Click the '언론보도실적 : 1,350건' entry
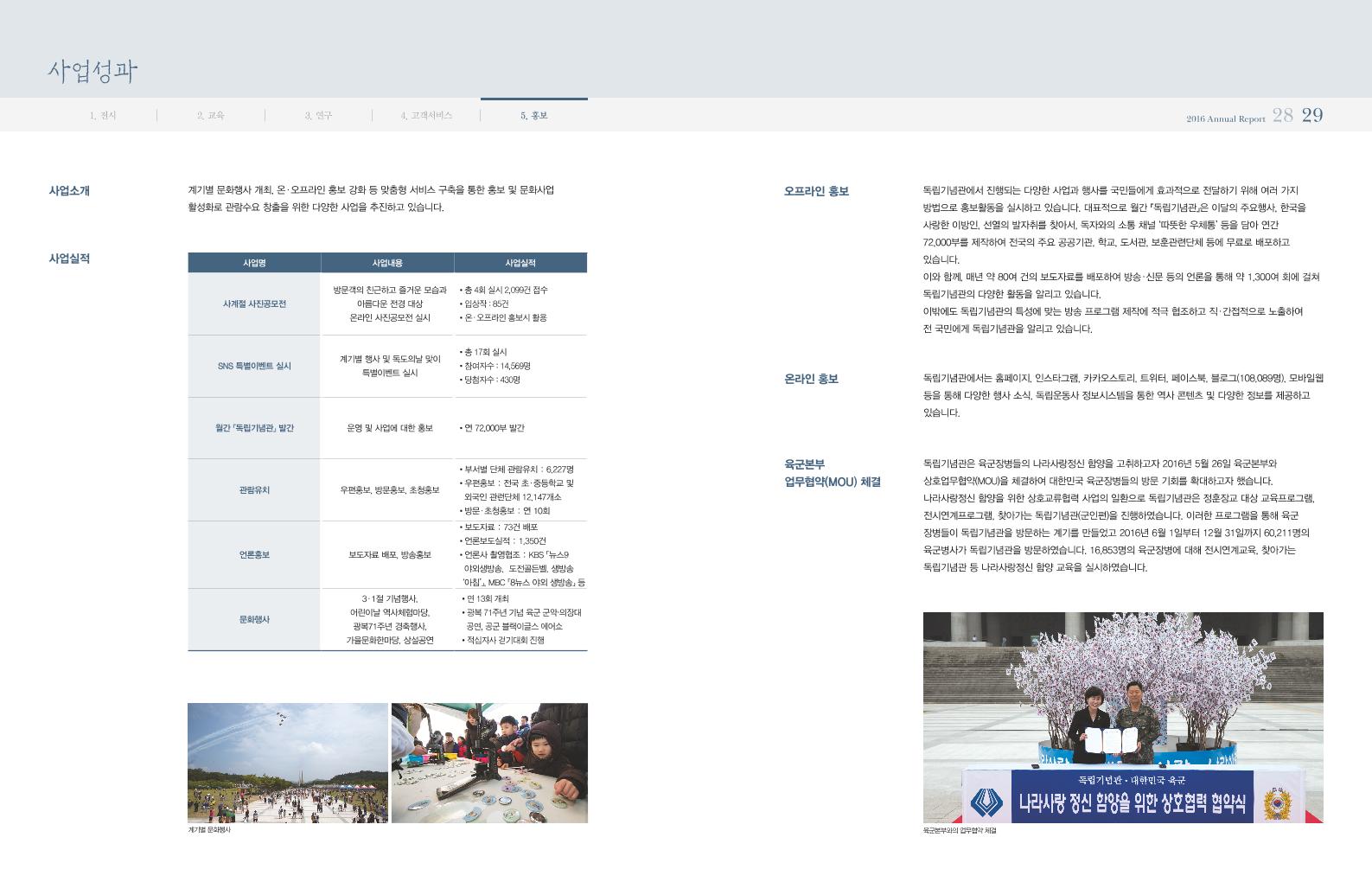The width and height of the screenshot is (1372, 882). (x=503, y=541)
